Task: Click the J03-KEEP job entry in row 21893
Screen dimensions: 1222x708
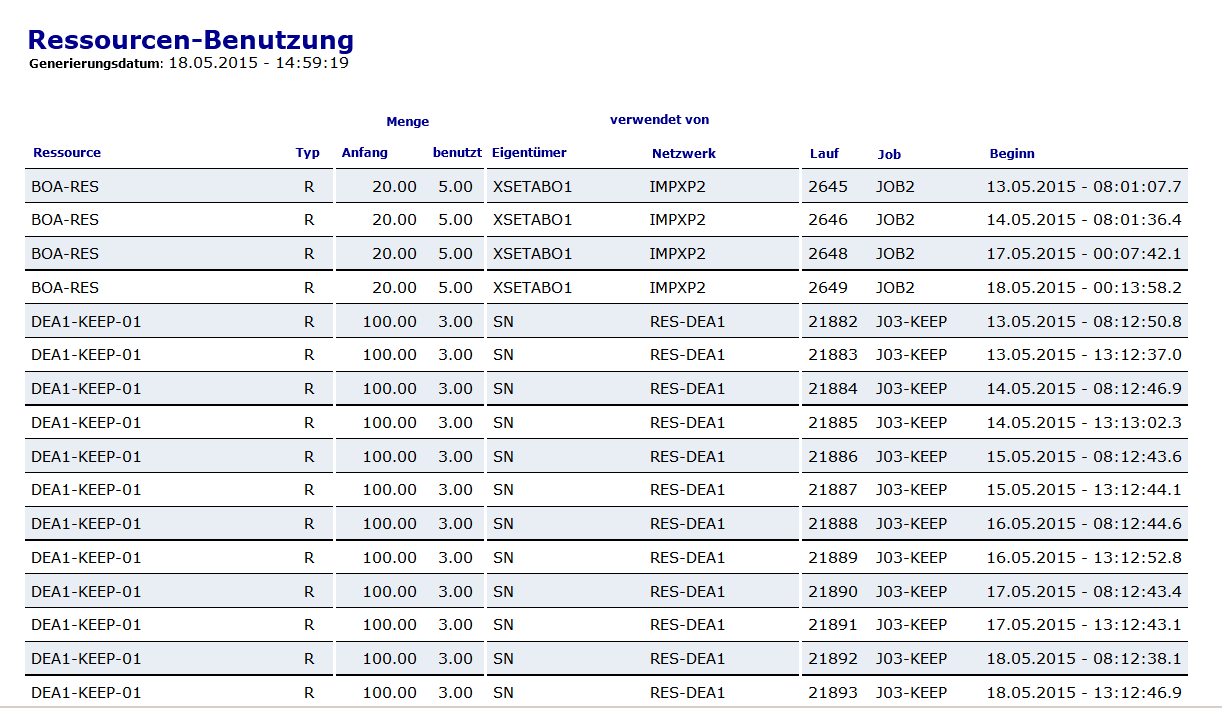Action: pyautogui.click(x=912, y=692)
